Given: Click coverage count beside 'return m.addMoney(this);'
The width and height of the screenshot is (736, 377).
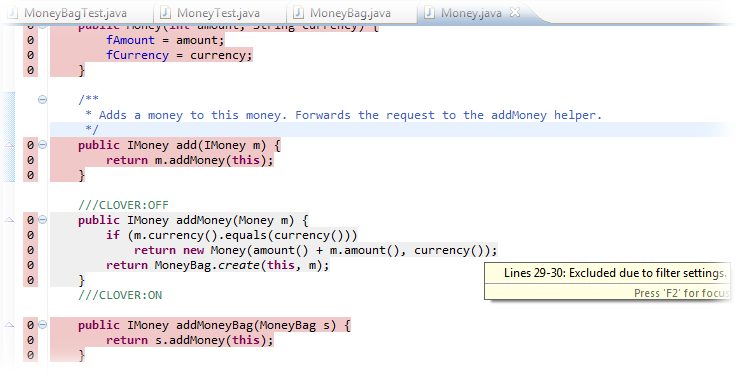Looking at the screenshot, I should (30, 160).
